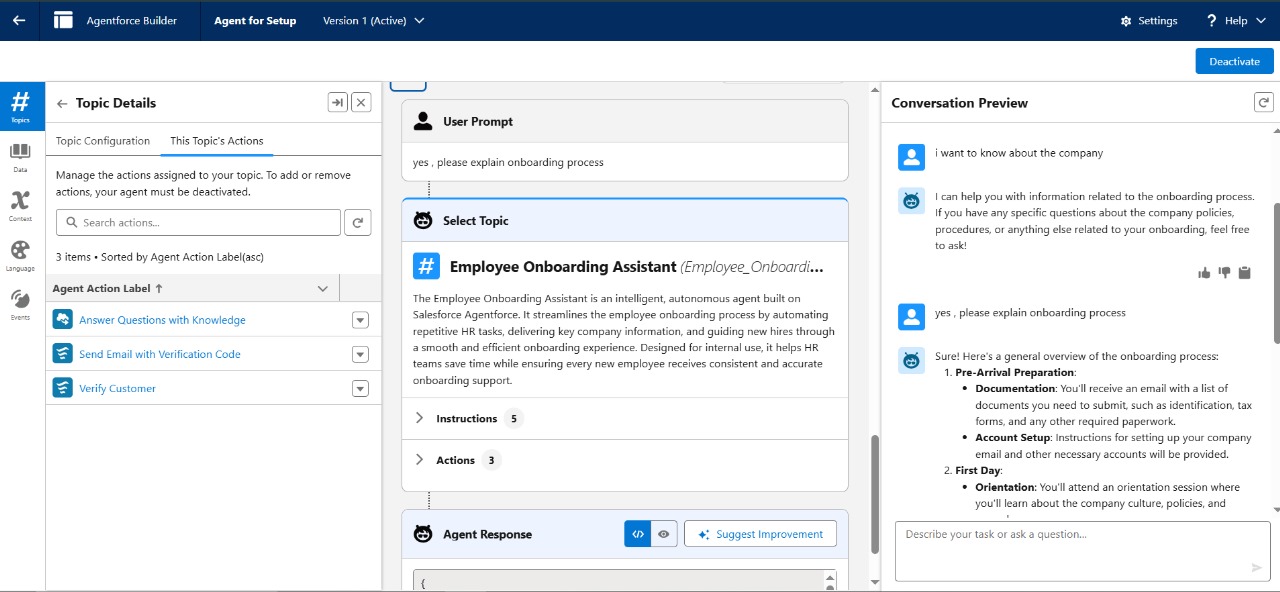Copy the agent's response with clipboard icon
Screen dimensions: 1280x592
[x=1245, y=272]
